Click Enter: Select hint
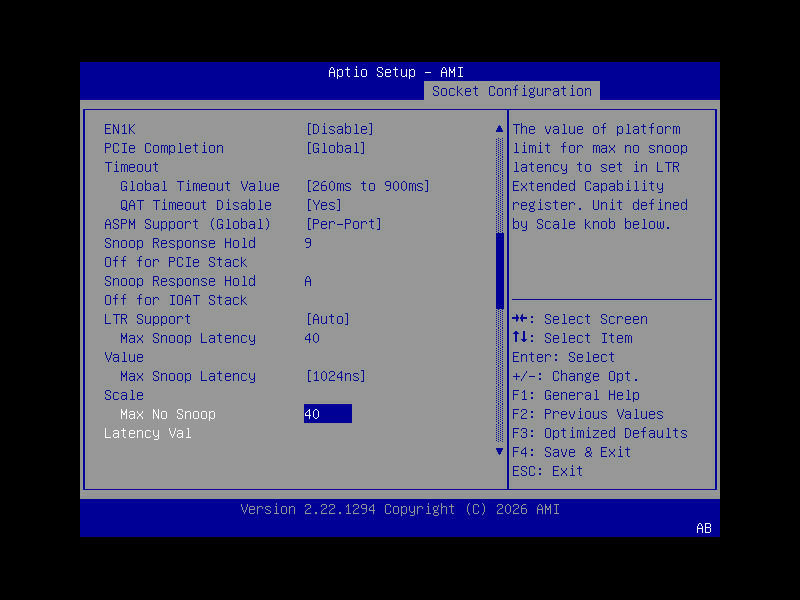 [x=564, y=357]
